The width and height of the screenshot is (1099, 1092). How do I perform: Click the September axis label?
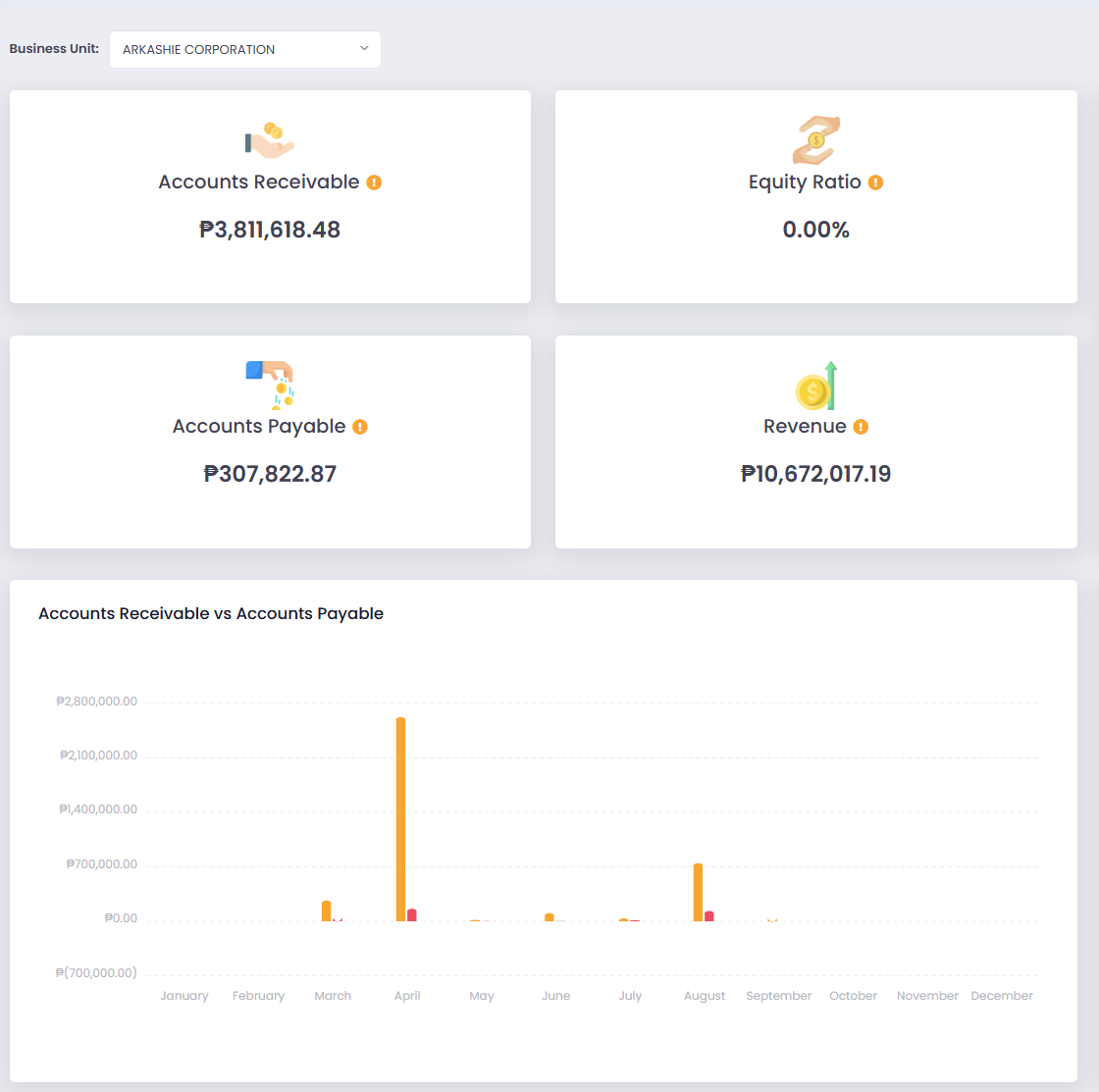[779, 996]
